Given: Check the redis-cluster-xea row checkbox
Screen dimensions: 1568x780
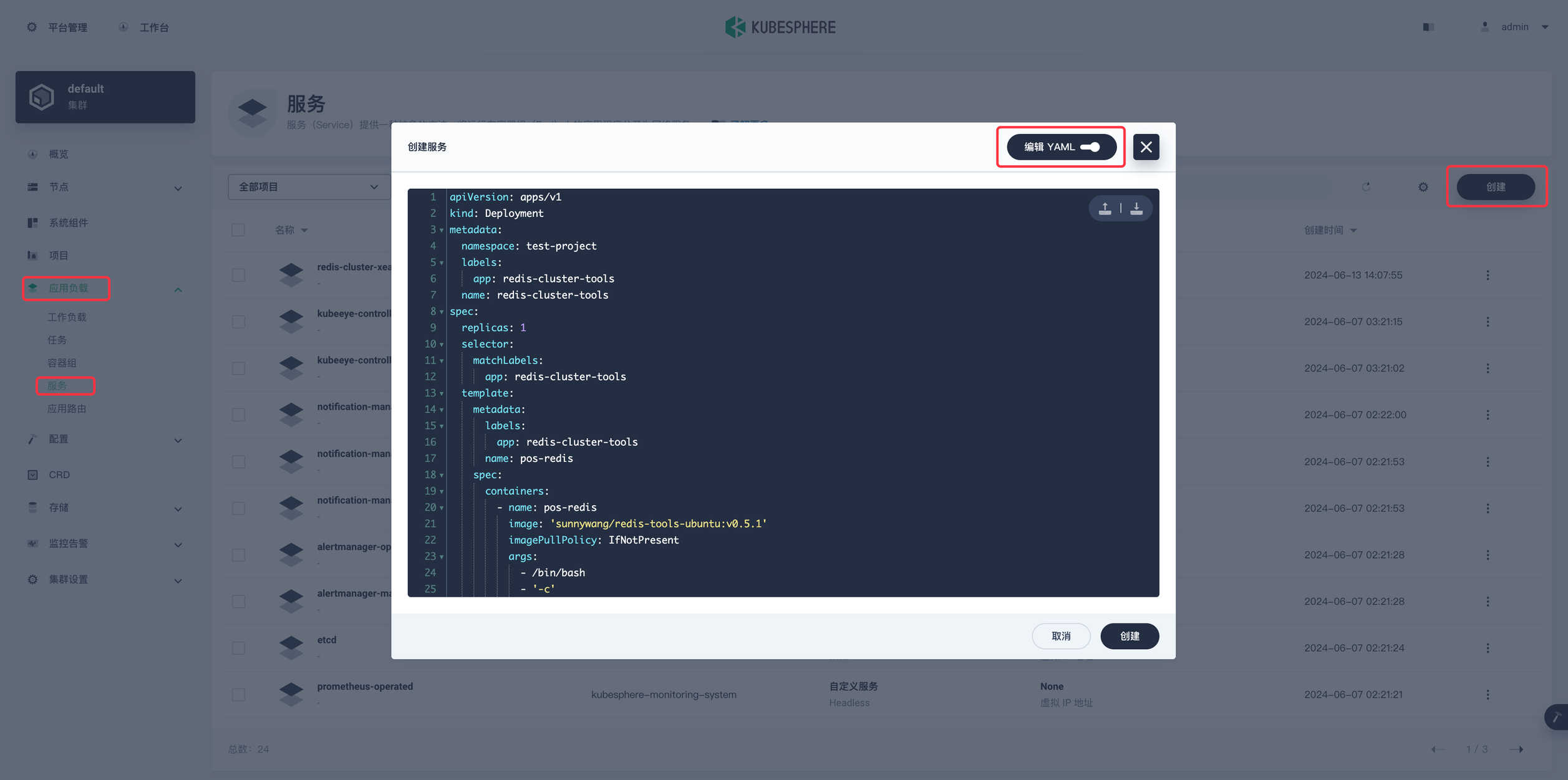Looking at the screenshot, I should pyautogui.click(x=238, y=276).
